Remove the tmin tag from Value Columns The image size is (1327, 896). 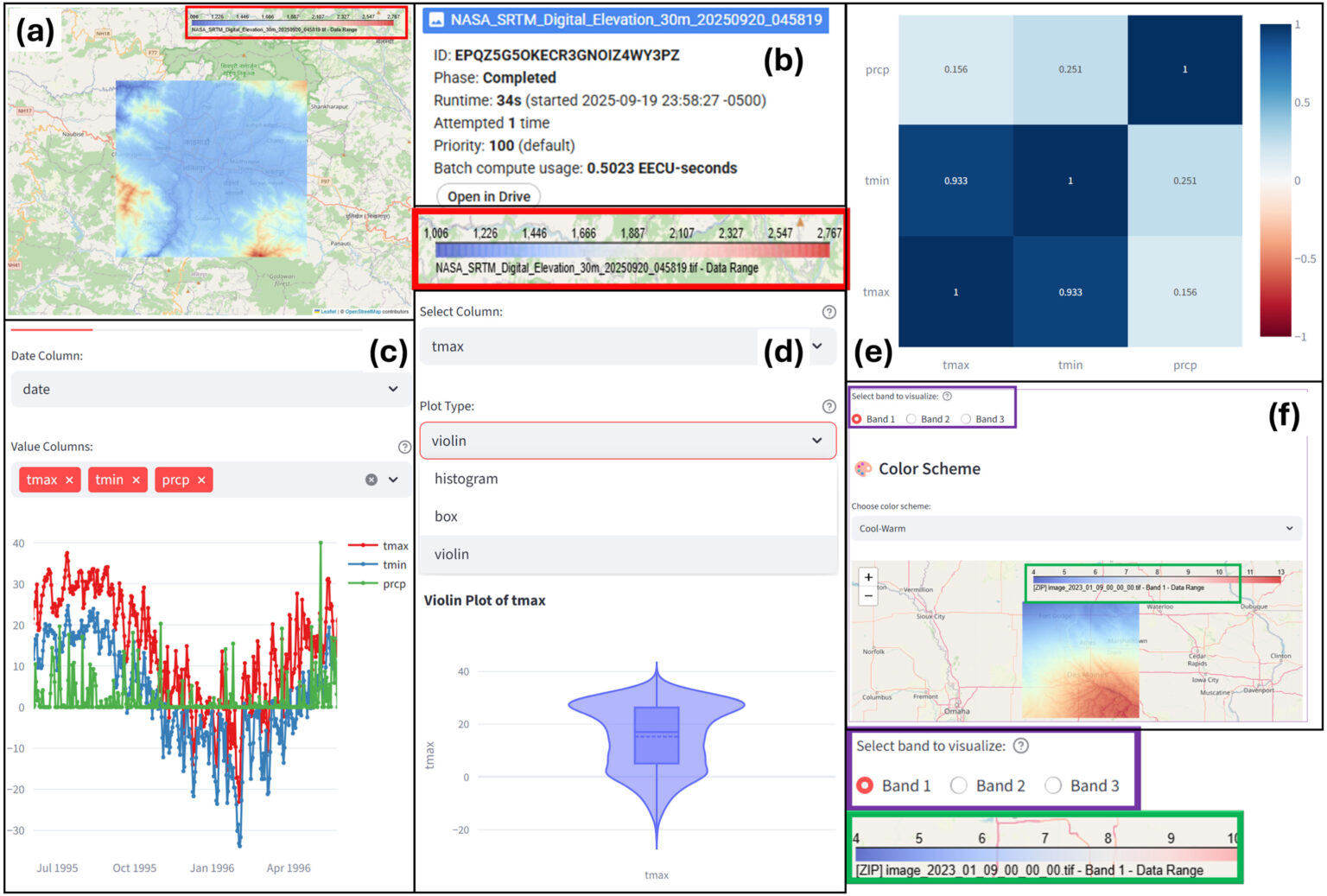point(136,480)
